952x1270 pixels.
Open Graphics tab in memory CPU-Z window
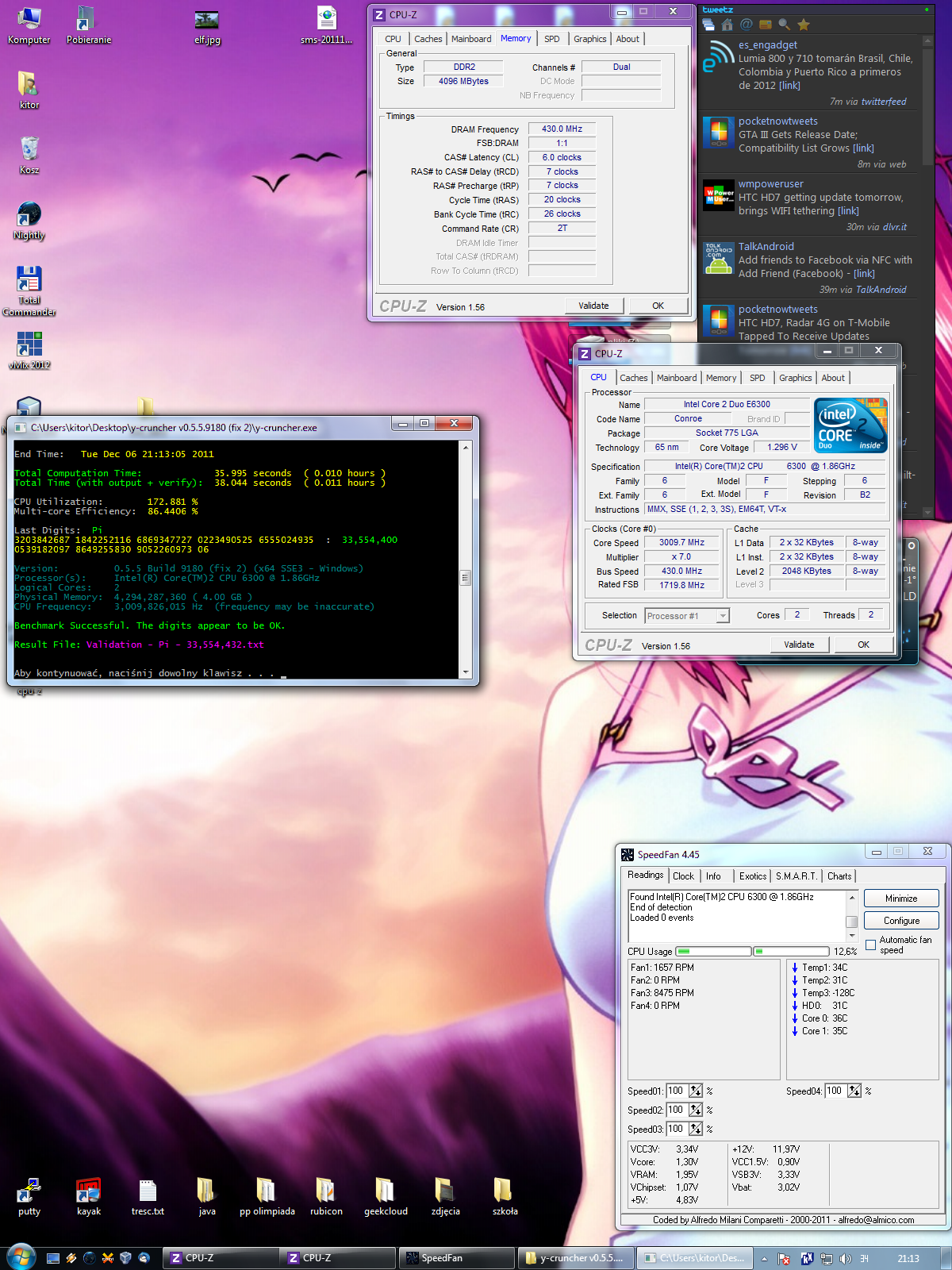point(589,39)
